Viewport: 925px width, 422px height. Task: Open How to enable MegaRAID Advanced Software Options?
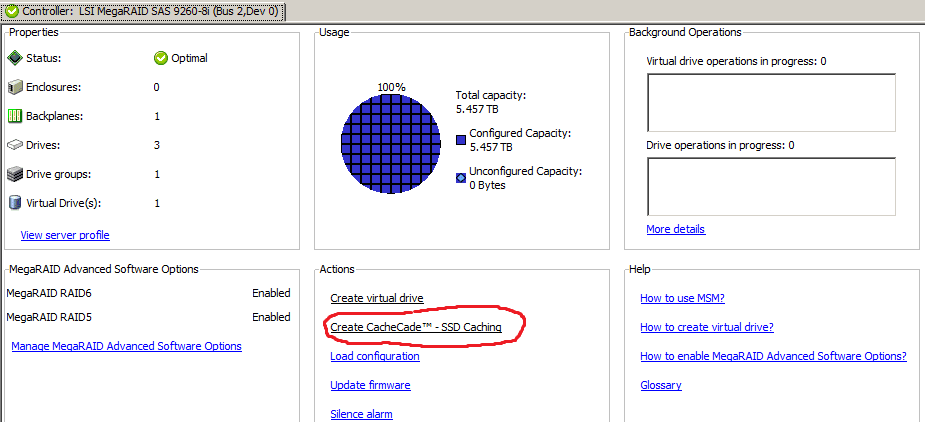(x=773, y=356)
